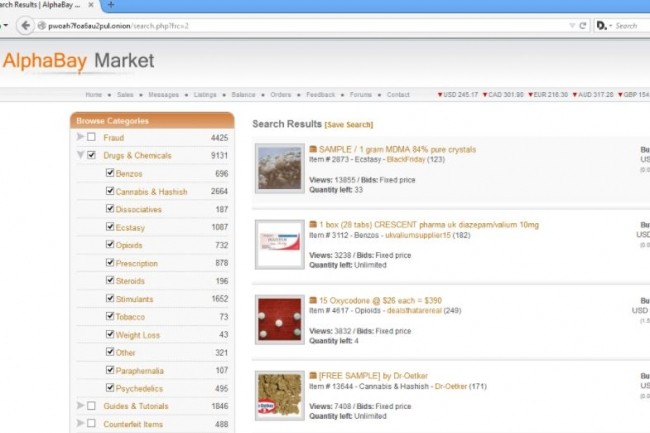Check the Guides & Tutorials checkbox
Image resolution: width=650 pixels, height=433 pixels.
[x=92, y=406]
